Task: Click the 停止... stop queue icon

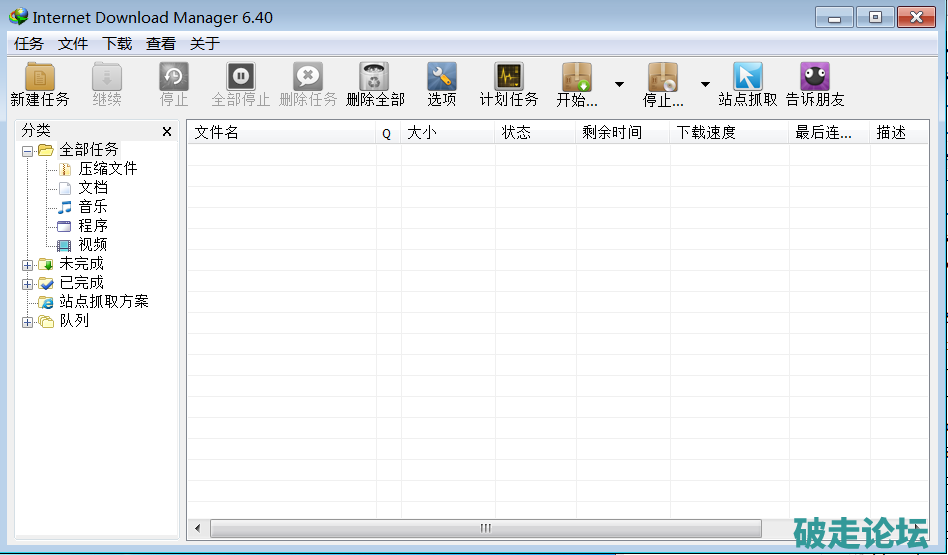Action: pos(663,77)
